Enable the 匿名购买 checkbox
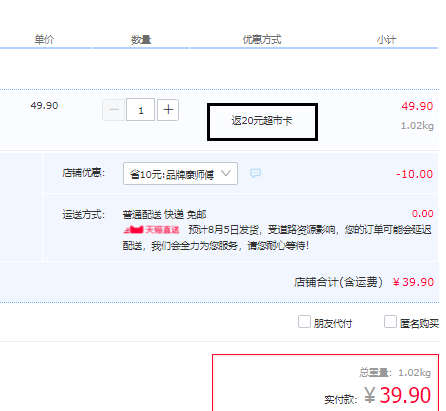 click(390, 322)
